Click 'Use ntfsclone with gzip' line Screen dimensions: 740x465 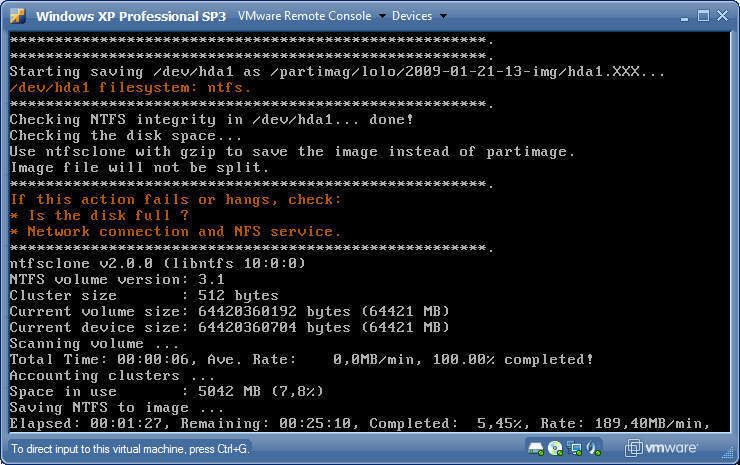pyautogui.click(x=292, y=152)
